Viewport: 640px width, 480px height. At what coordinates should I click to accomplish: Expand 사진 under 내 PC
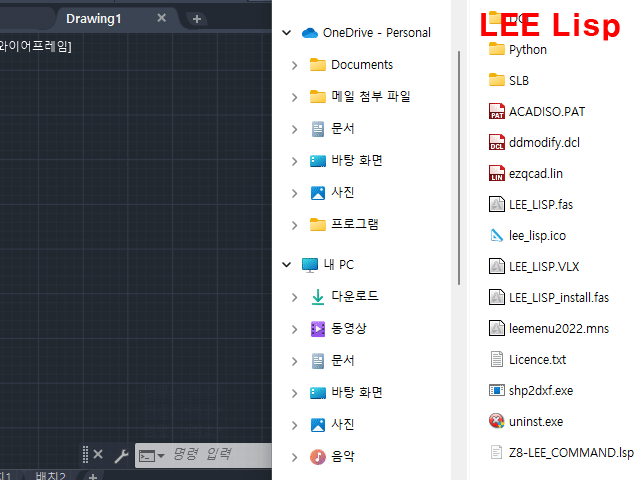pos(295,425)
